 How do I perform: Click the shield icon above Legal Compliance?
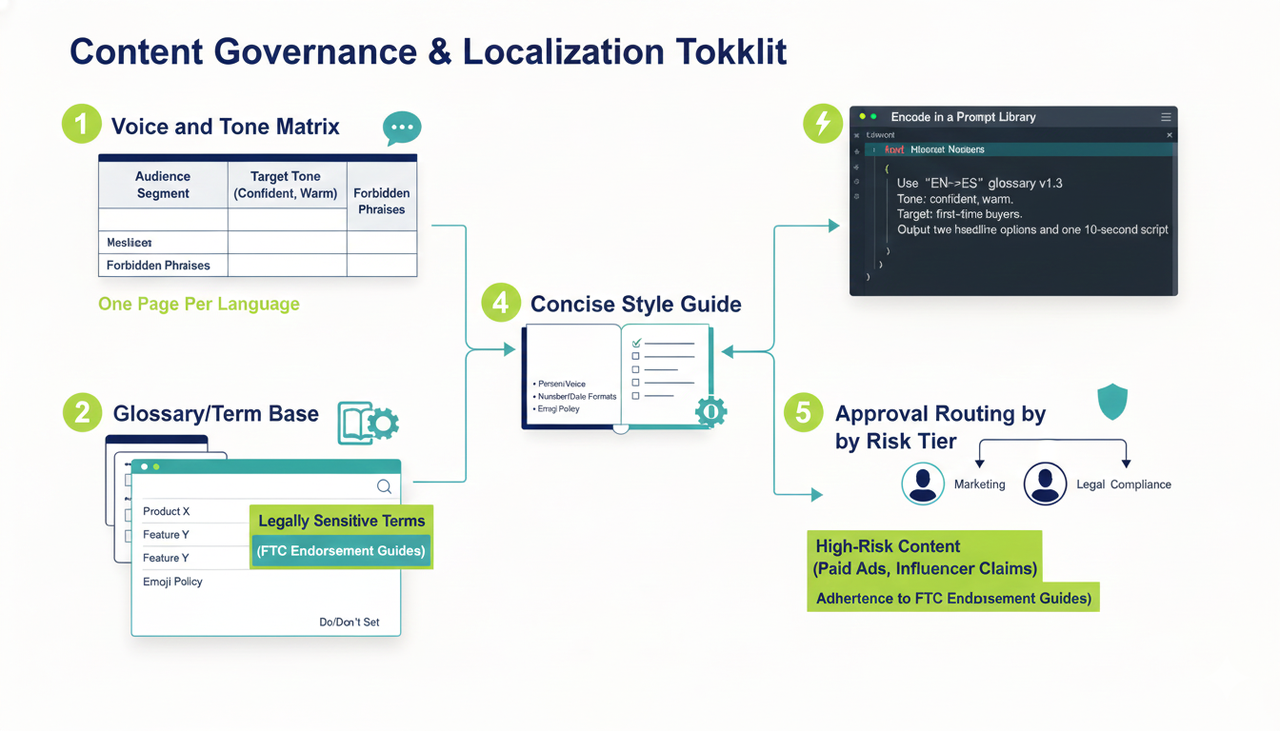1111,400
